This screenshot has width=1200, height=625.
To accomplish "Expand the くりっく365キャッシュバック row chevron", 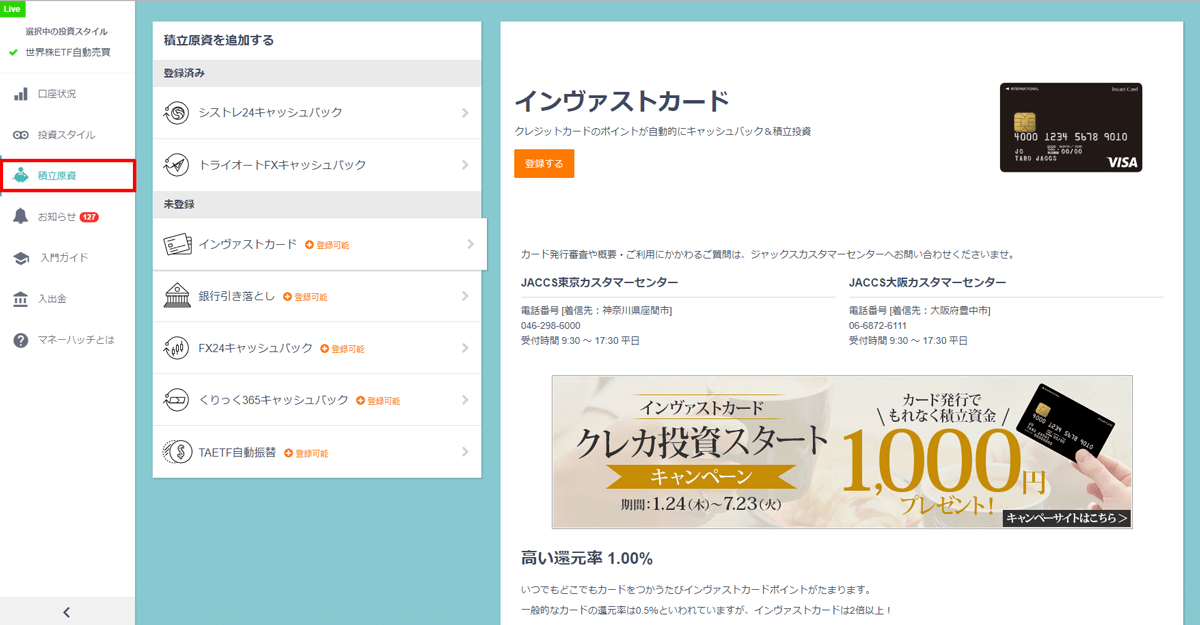I will (x=466, y=400).
